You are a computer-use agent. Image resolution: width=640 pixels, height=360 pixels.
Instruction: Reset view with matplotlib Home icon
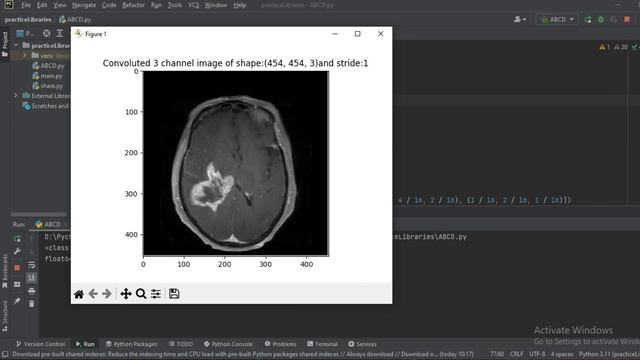click(79, 294)
